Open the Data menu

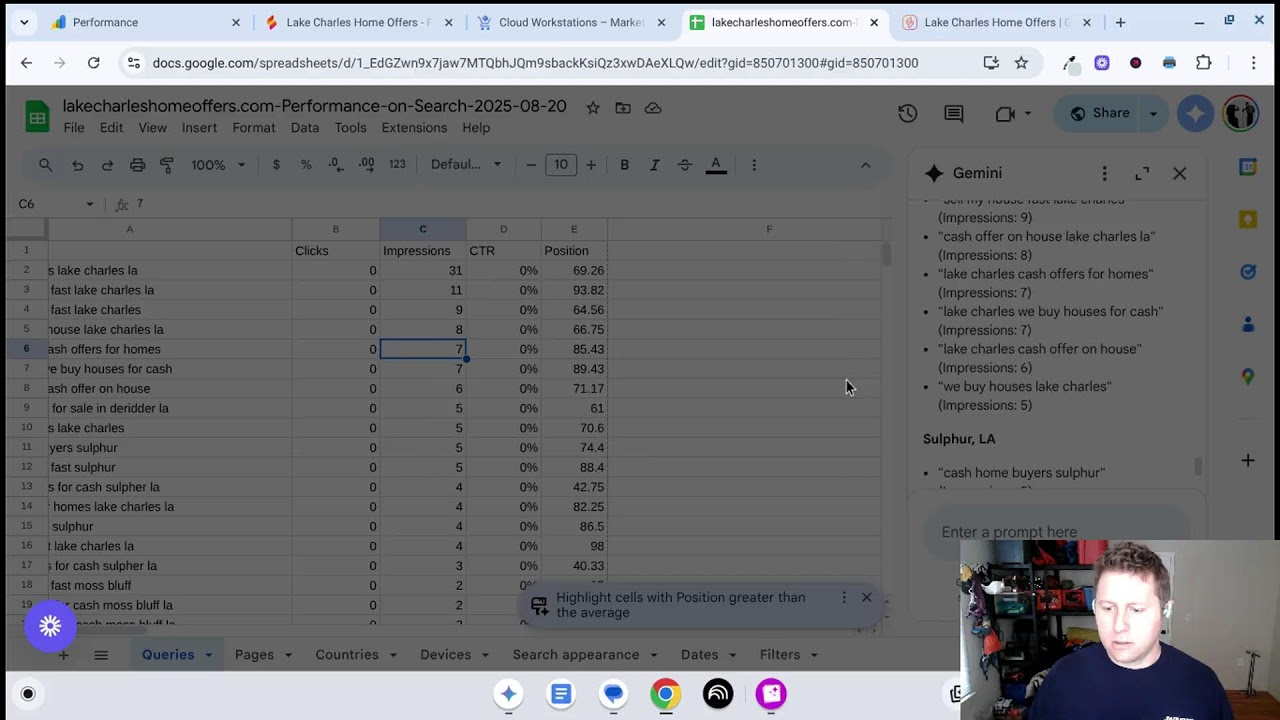click(305, 128)
